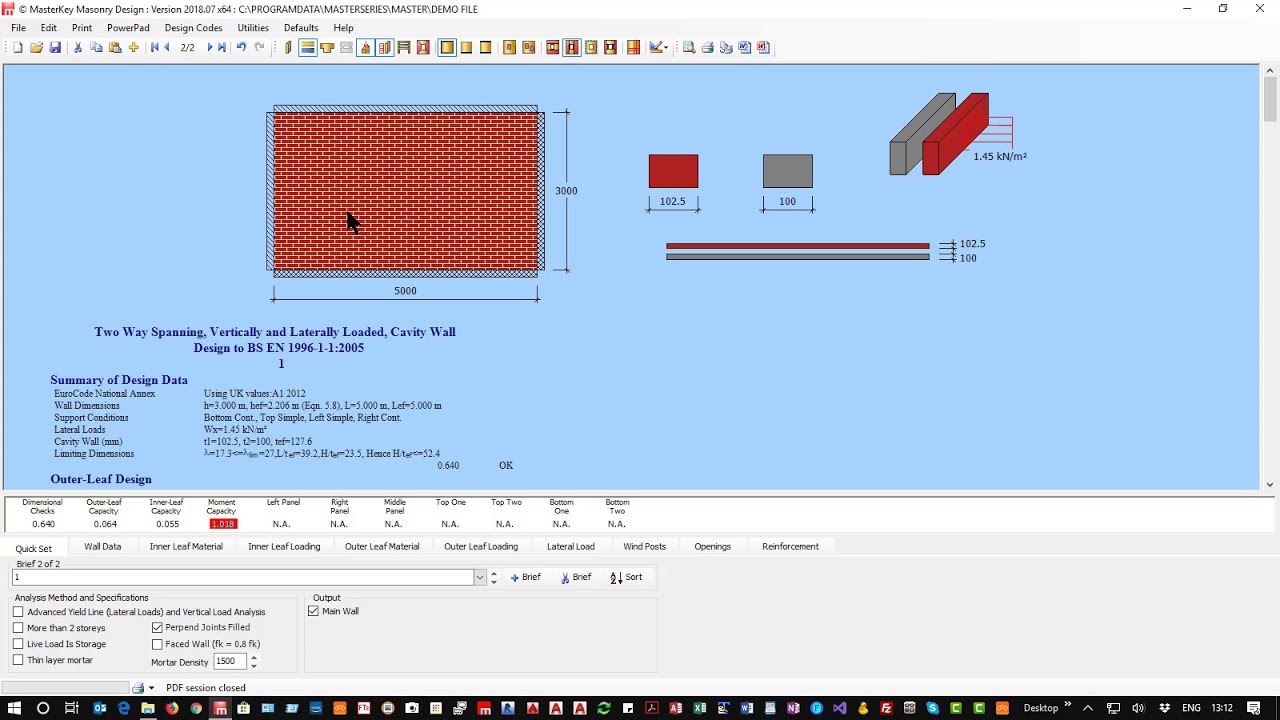Uncheck Perpend Joints Filled

(x=157, y=628)
